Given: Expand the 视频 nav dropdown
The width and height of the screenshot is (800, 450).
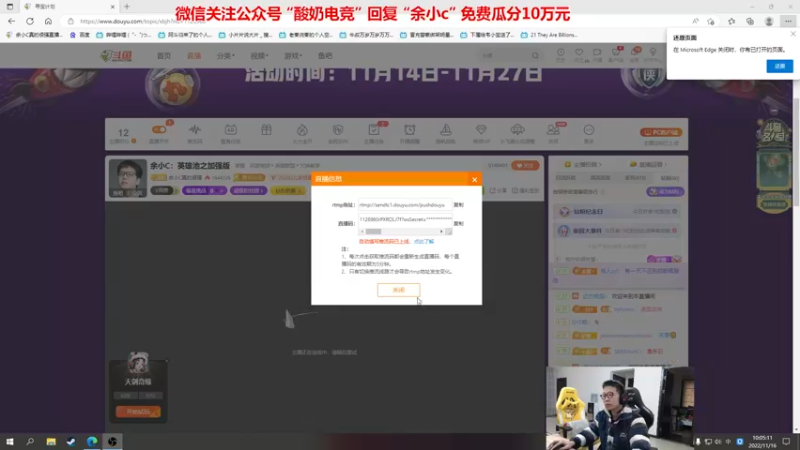Looking at the screenshot, I should [259, 56].
